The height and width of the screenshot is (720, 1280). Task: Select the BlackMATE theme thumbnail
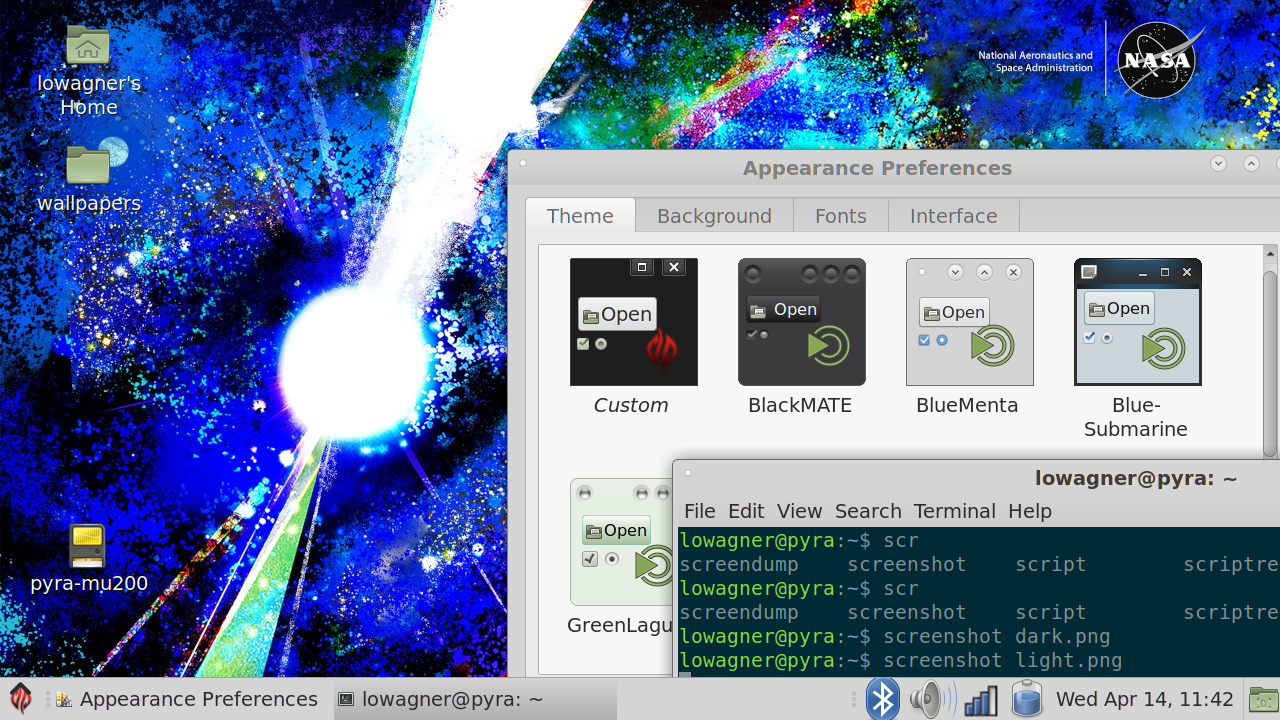(x=801, y=322)
